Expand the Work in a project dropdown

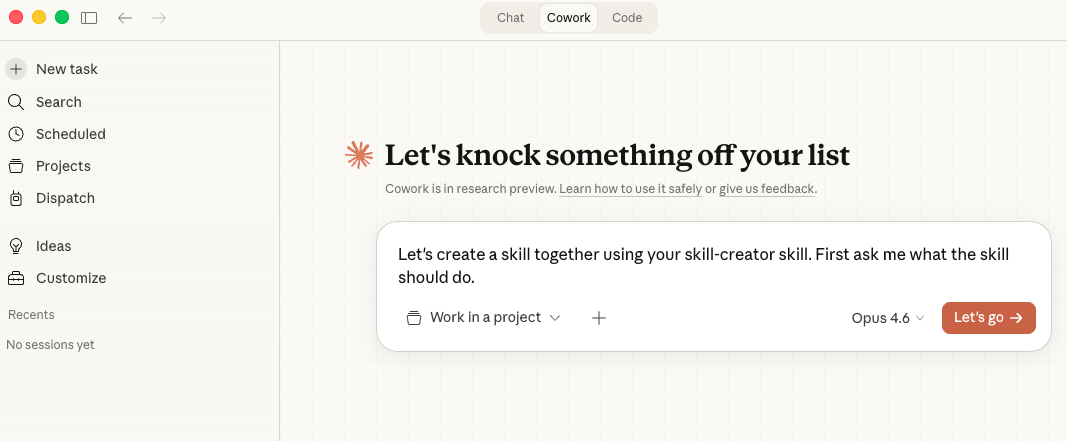(x=484, y=318)
